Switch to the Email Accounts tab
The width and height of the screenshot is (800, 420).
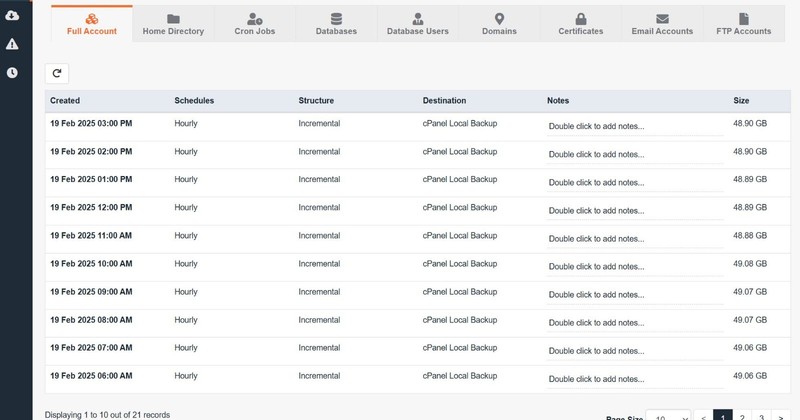(x=662, y=24)
